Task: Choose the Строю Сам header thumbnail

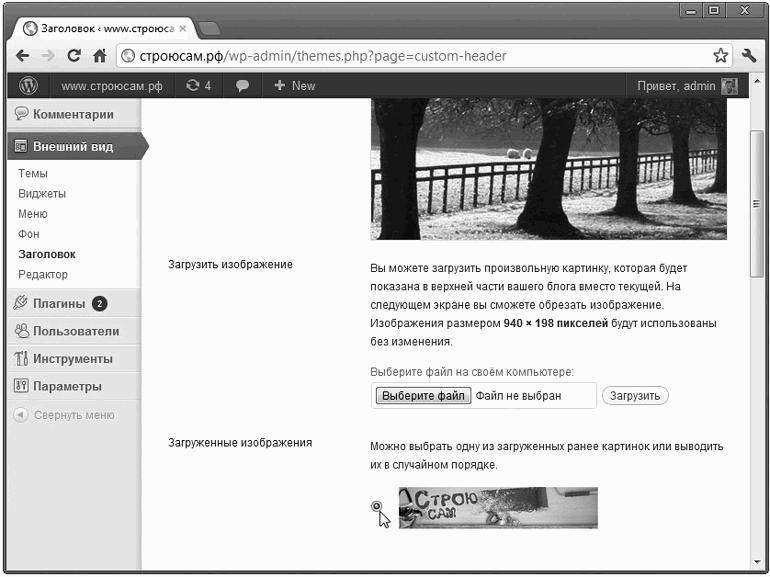Action: pyautogui.click(x=498, y=508)
